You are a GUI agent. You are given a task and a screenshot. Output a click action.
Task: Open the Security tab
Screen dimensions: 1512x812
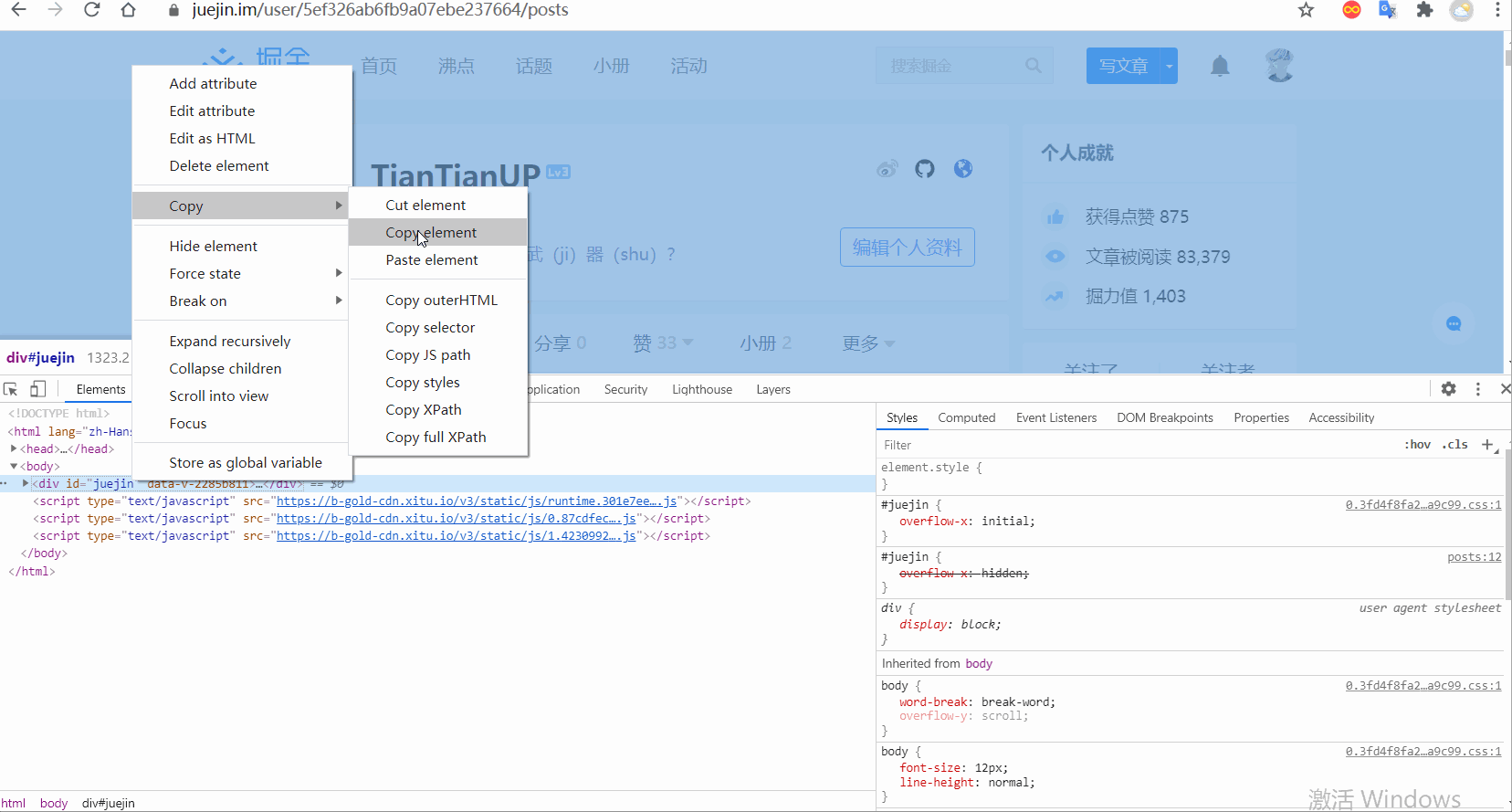click(x=625, y=389)
